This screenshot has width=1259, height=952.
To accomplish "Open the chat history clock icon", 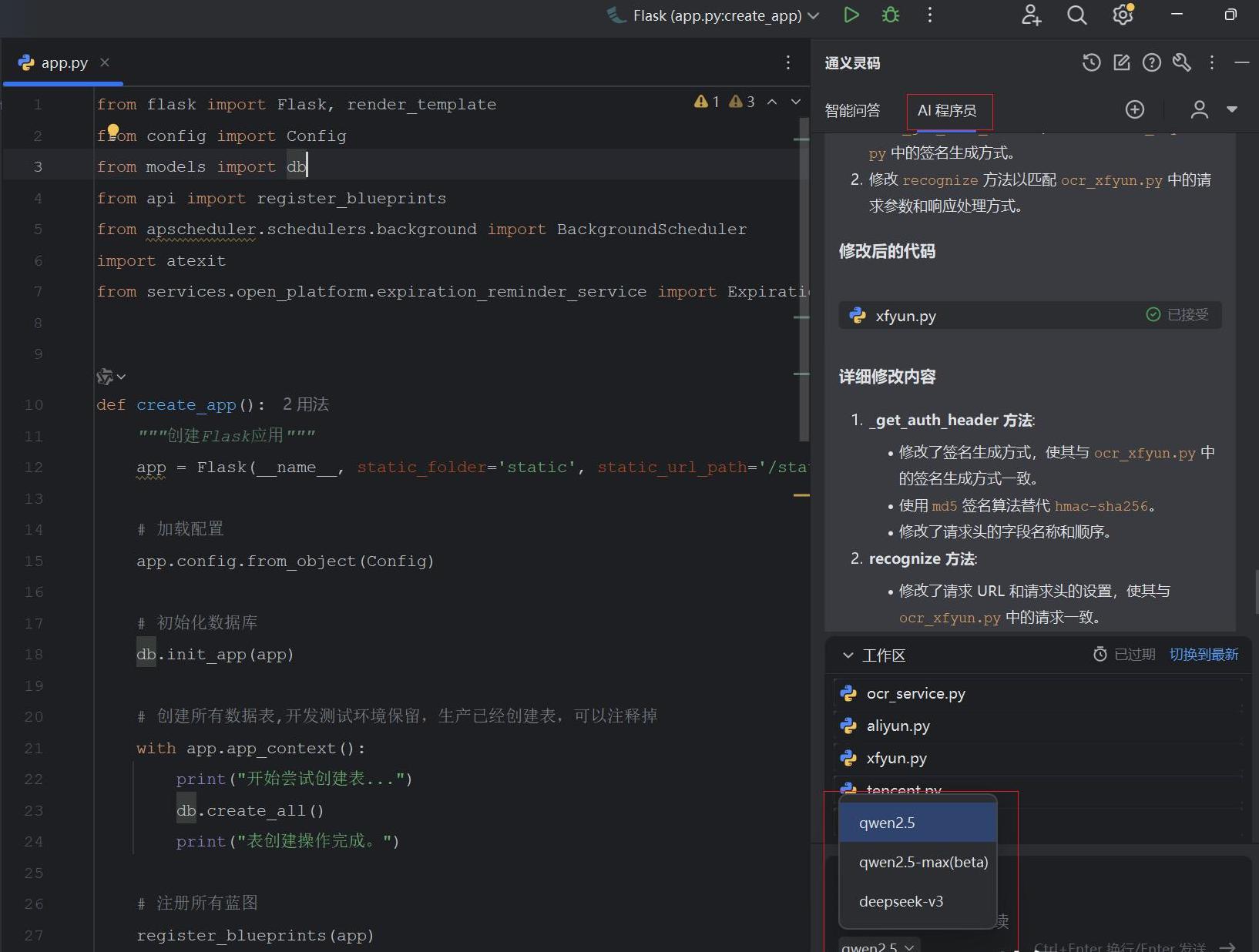I will 1091,63.
